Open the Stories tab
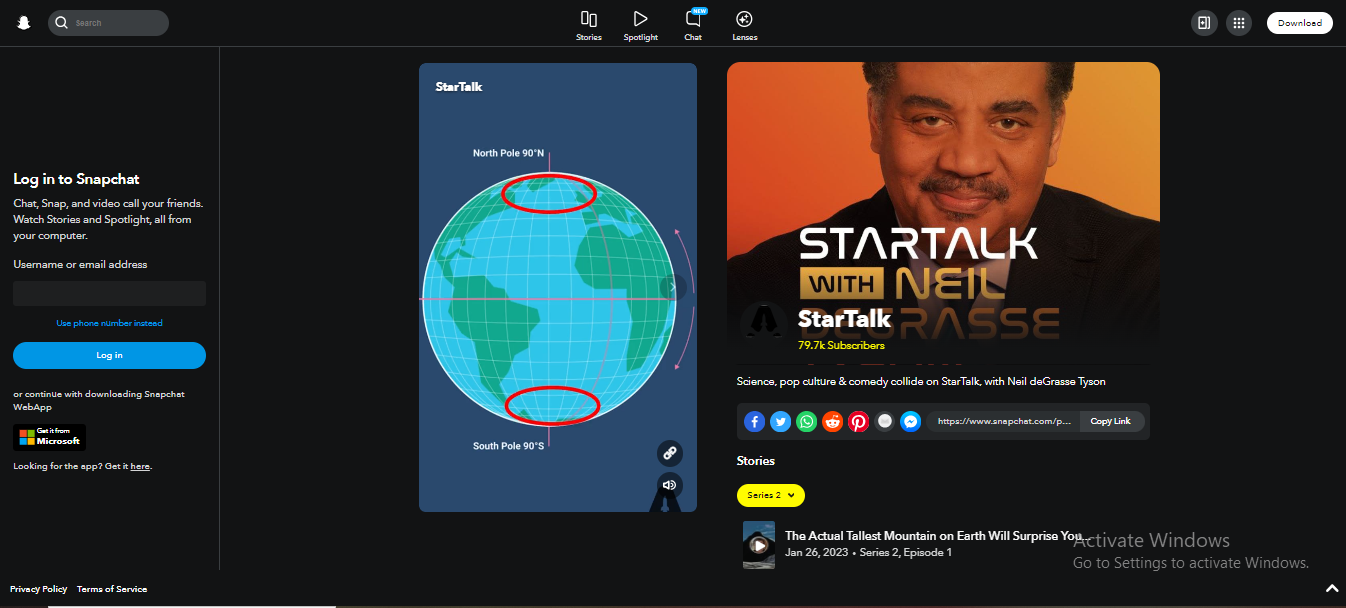This screenshot has height=608, width=1346. [589, 26]
